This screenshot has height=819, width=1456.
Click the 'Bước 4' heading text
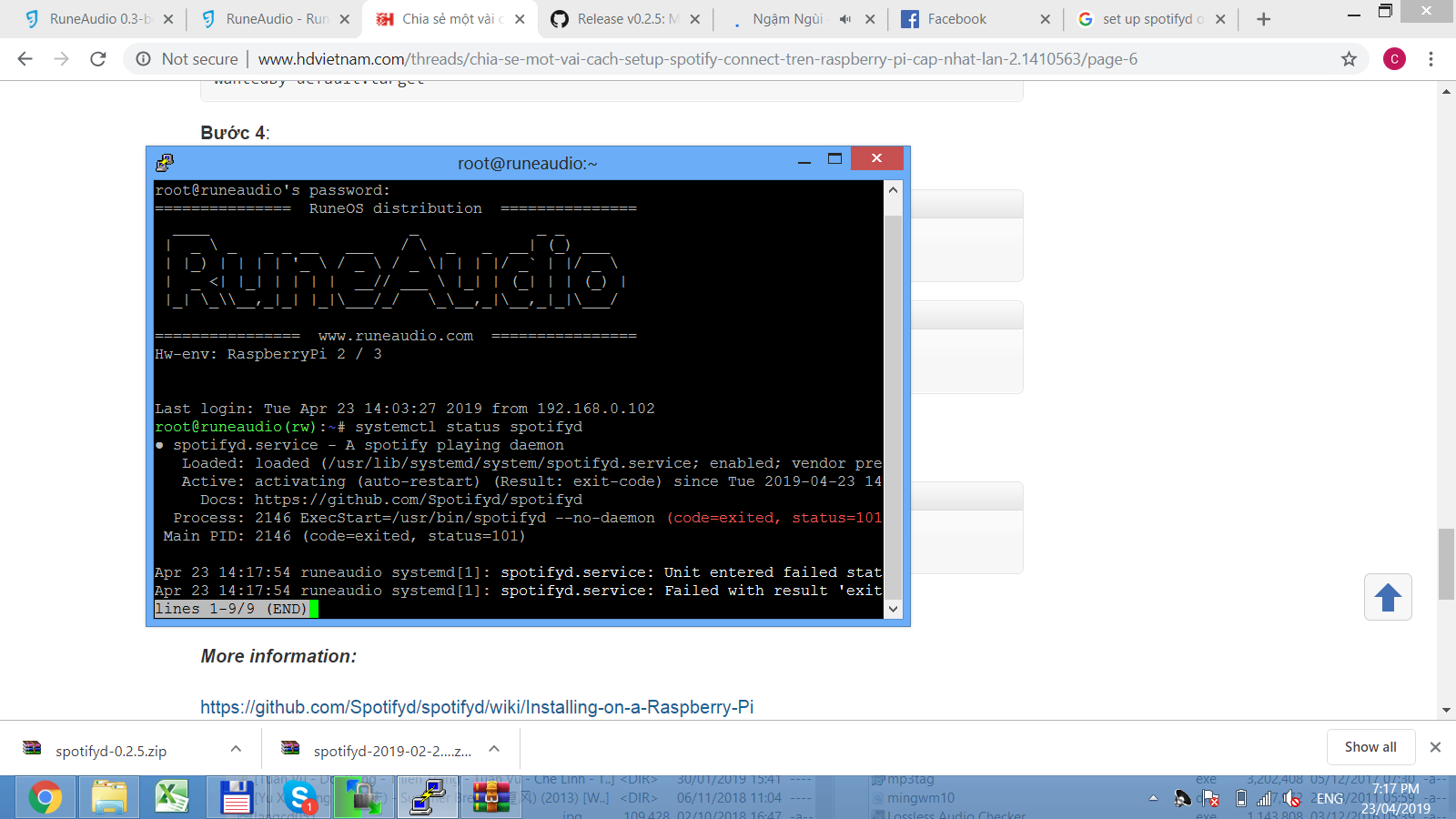[235, 133]
